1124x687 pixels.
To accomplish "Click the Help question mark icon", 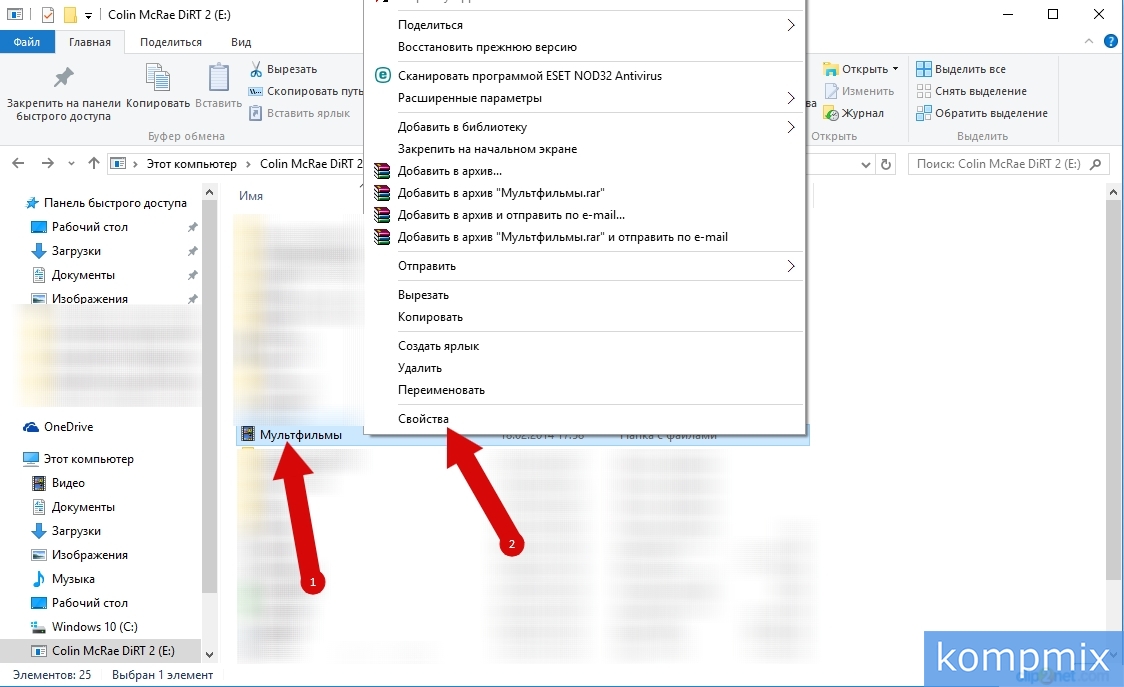I will pyautogui.click(x=1110, y=42).
